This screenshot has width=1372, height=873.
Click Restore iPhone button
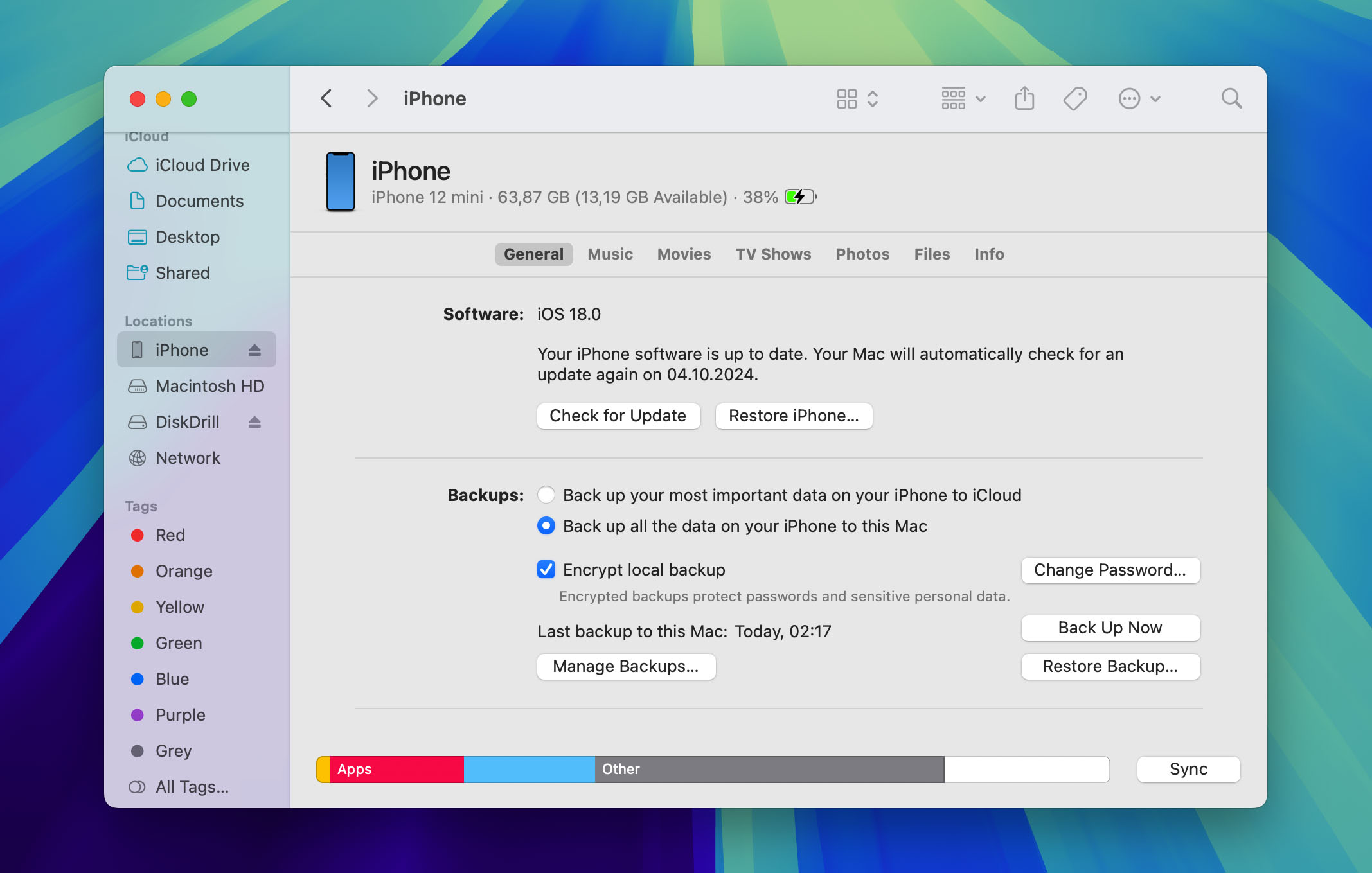click(x=794, y=416)
